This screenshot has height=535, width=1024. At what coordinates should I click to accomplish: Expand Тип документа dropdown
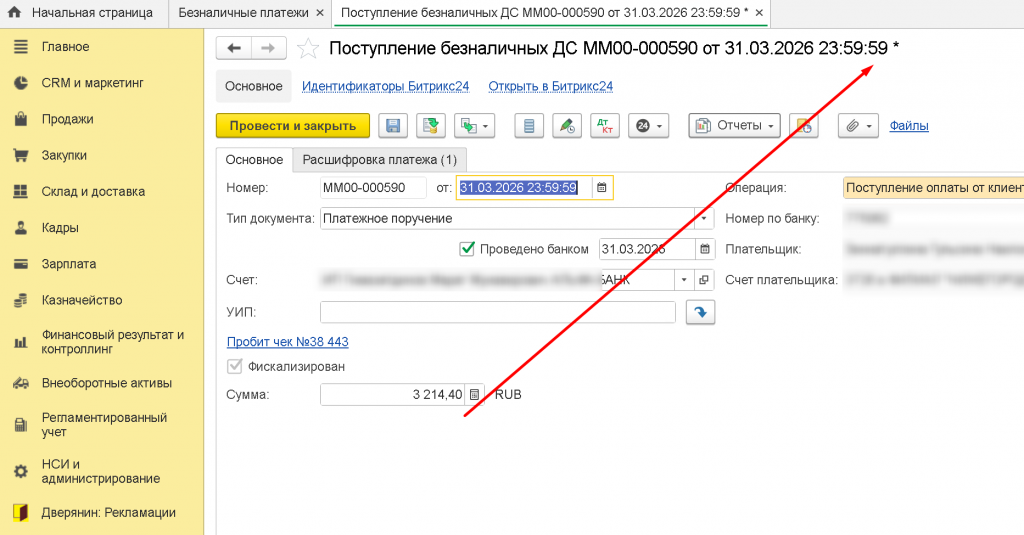point(704,218)
